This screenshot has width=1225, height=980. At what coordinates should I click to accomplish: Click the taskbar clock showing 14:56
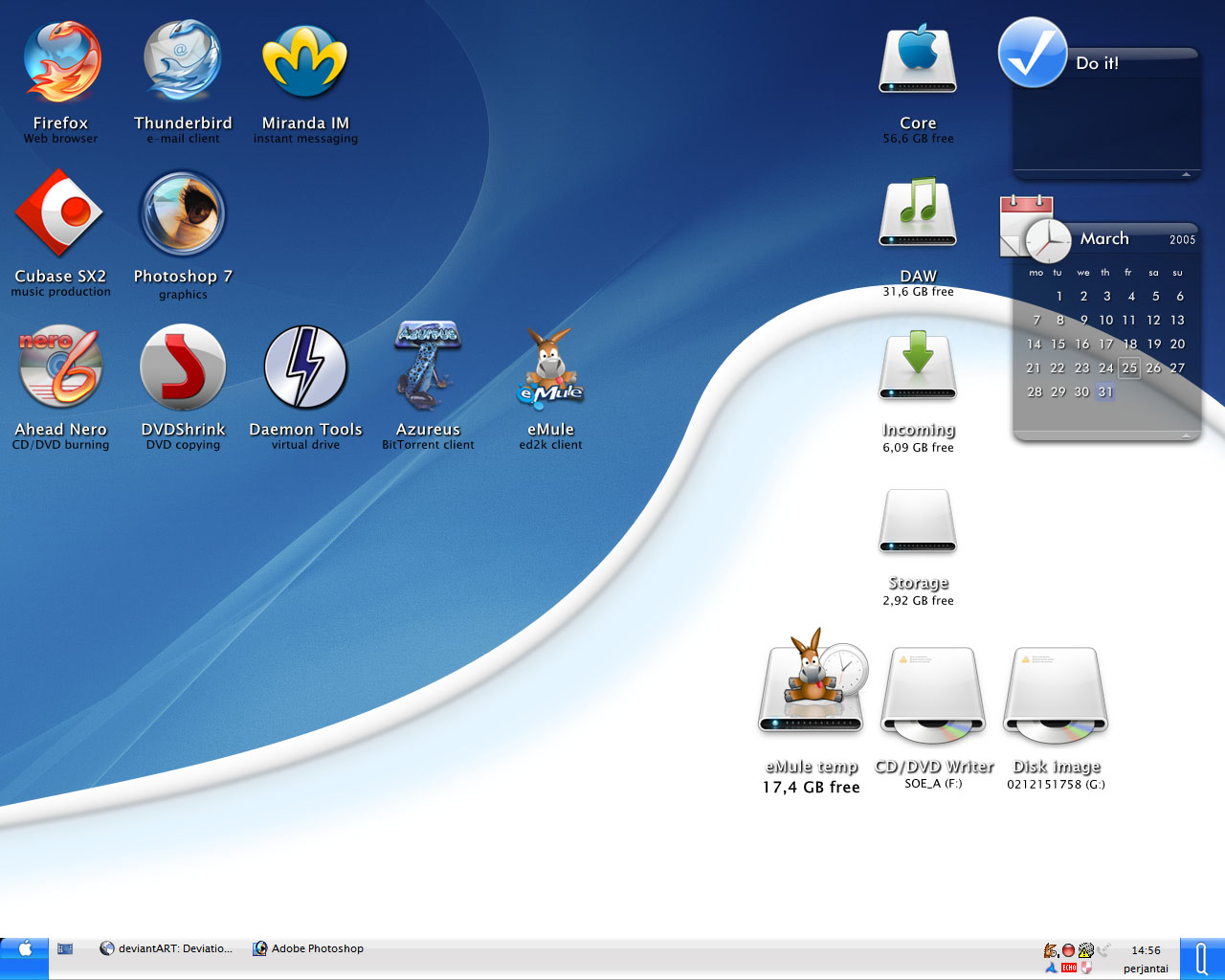tap(1146, 950)
